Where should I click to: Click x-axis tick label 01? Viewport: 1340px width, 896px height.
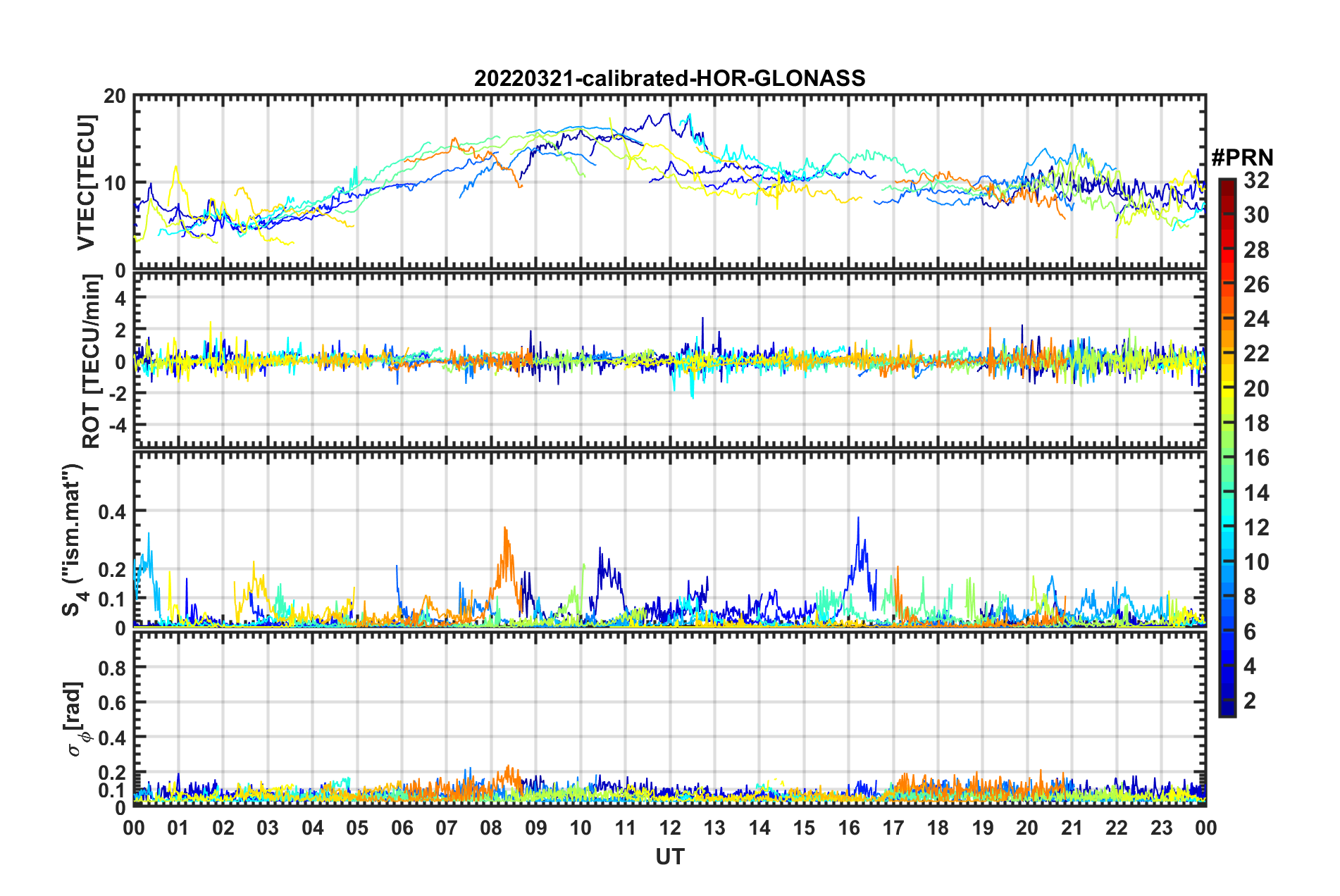178,828
